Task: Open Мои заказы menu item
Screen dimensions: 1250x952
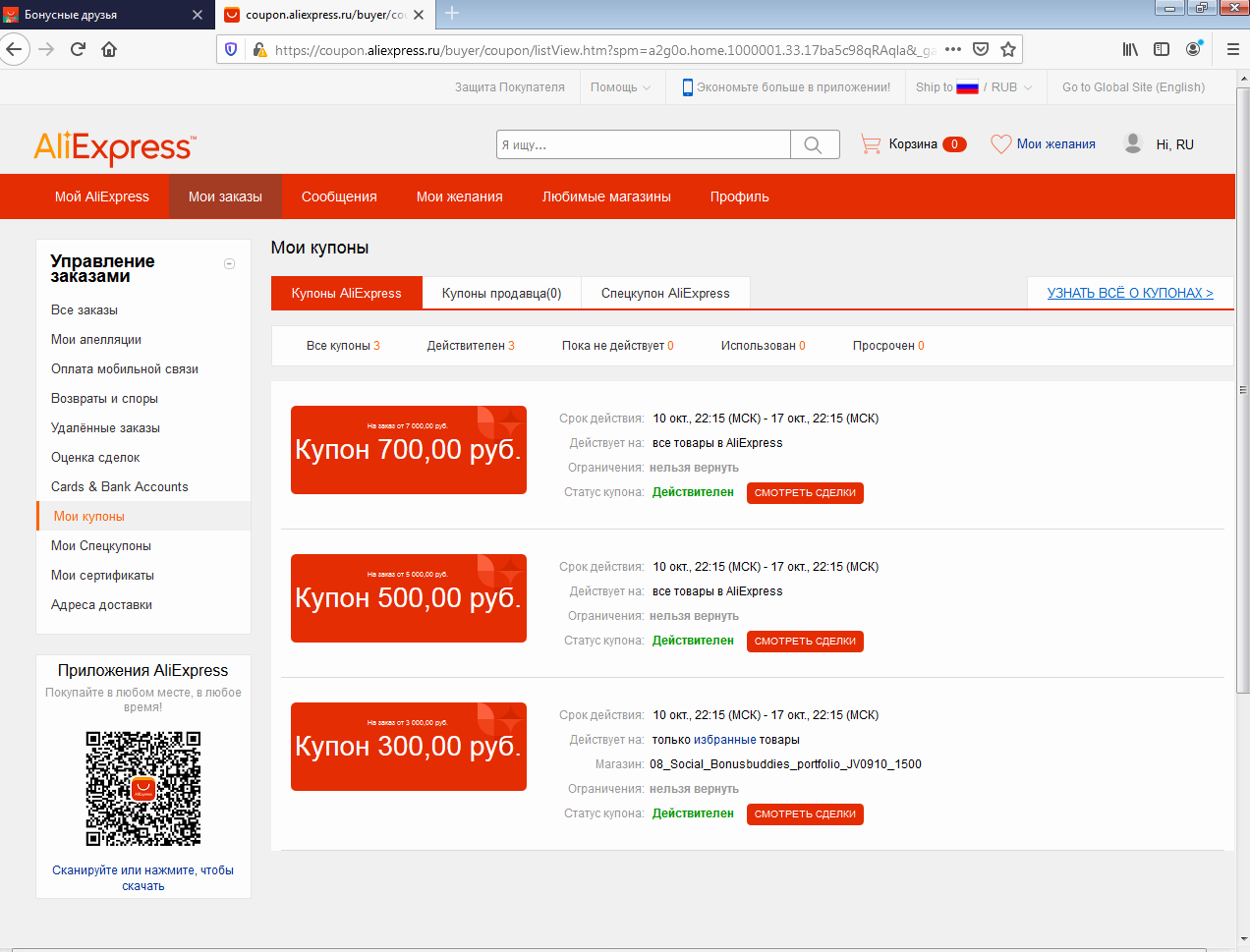Action: [x=225, y=196]
